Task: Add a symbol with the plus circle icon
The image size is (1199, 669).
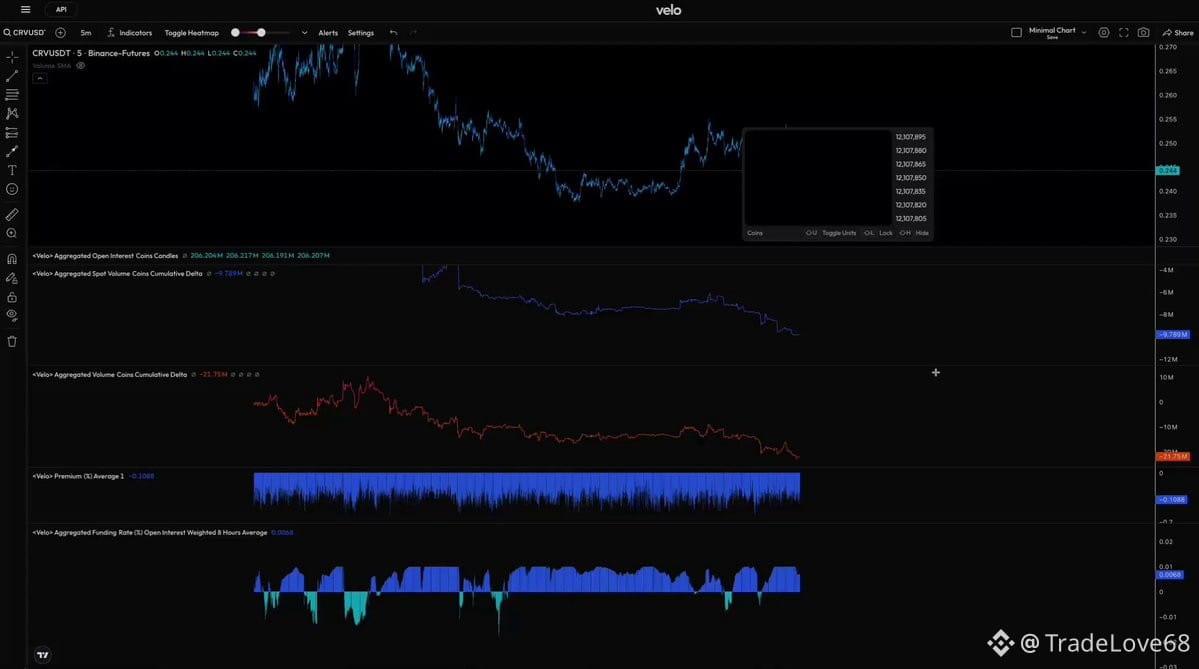Action: pyautogui.click(x=60, y=33)
